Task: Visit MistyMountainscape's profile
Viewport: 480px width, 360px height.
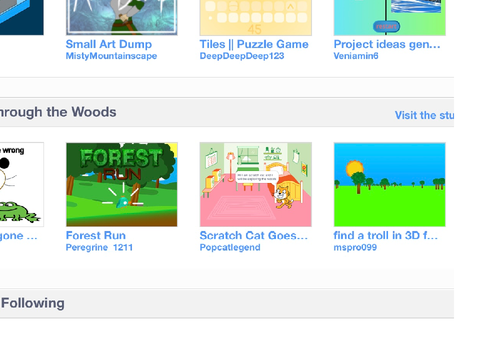Action: click(x=111, y=56)
